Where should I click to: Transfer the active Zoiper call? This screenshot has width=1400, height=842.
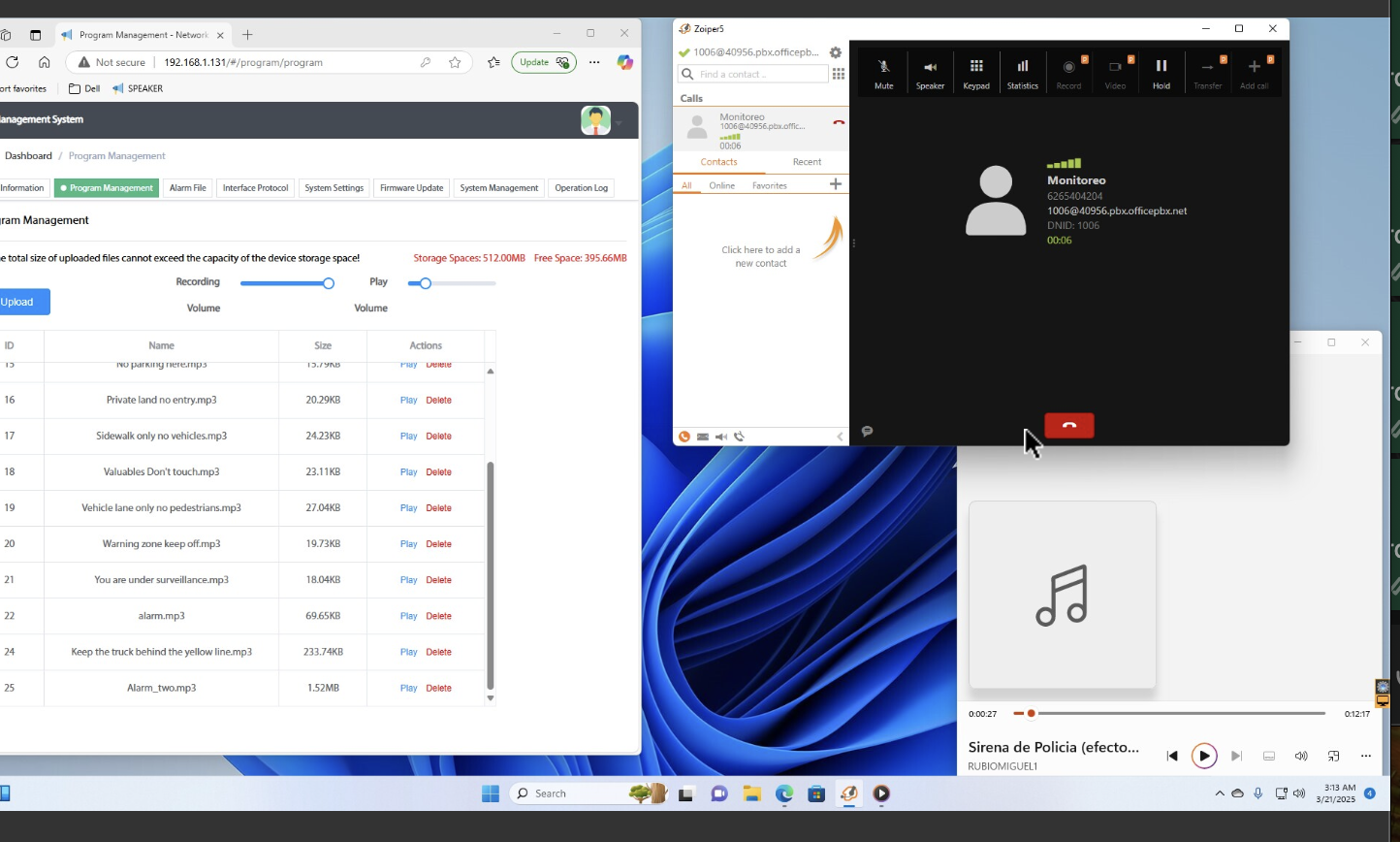click(x=1207, y=73)
